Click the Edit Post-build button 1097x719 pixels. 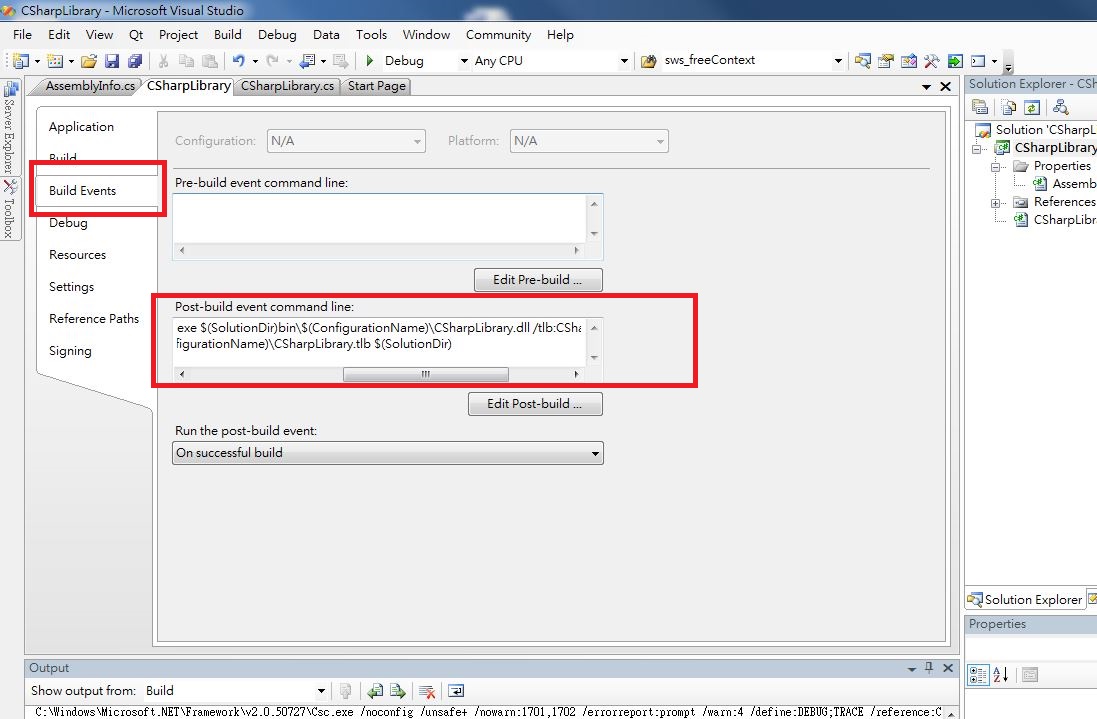click(x=535, y=404)
